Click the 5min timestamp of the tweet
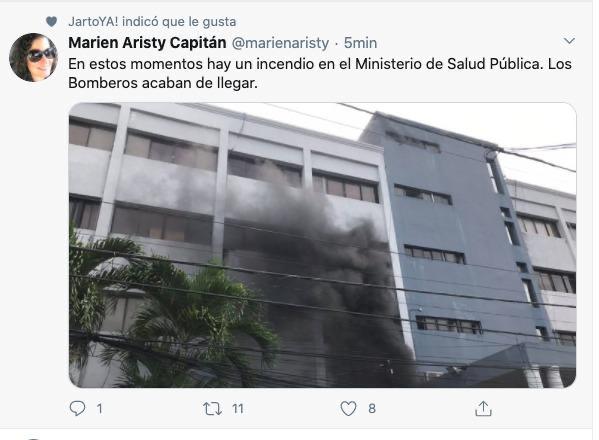 360,43
